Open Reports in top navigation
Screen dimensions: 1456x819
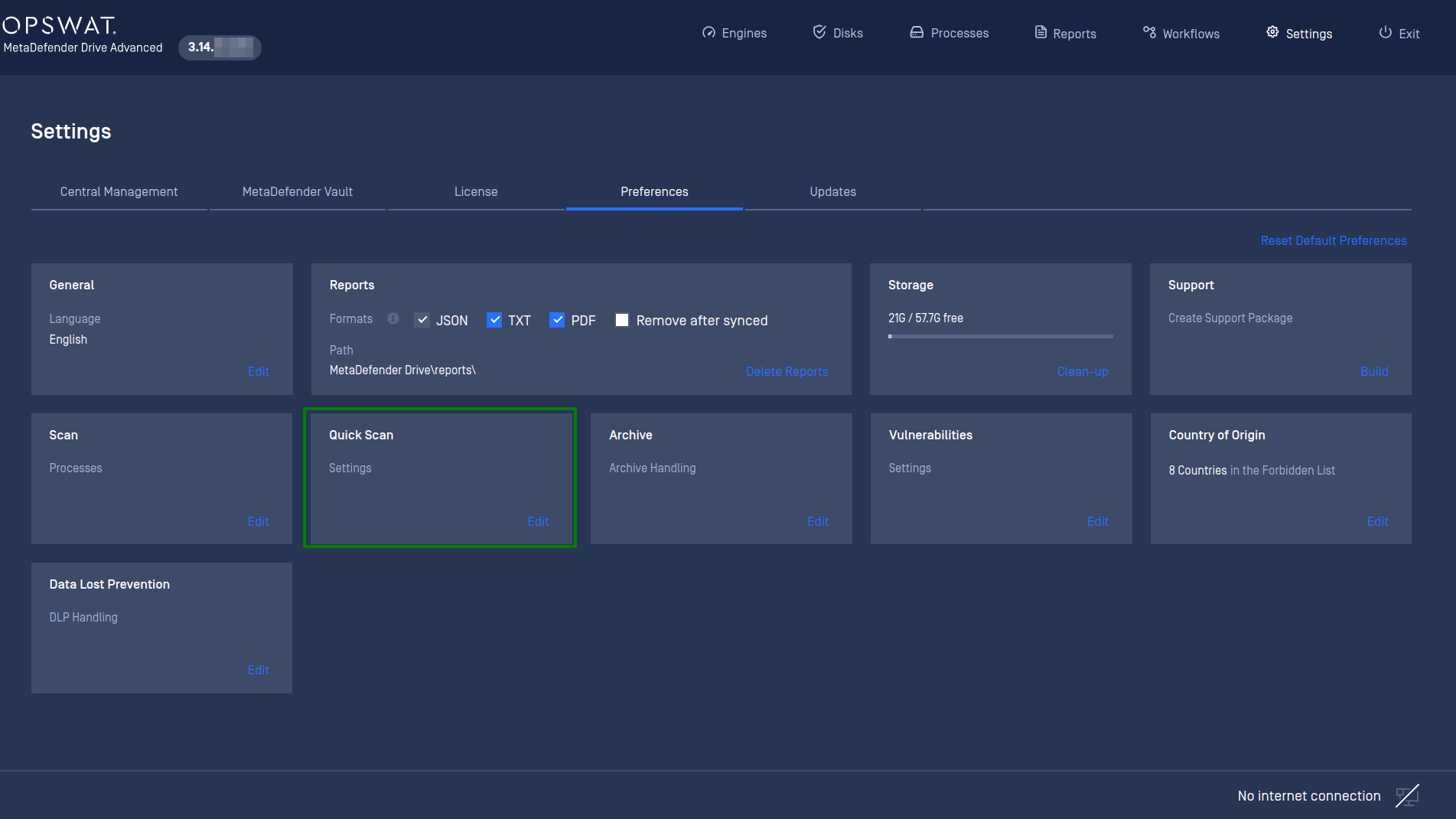(x=1066, y=33)
